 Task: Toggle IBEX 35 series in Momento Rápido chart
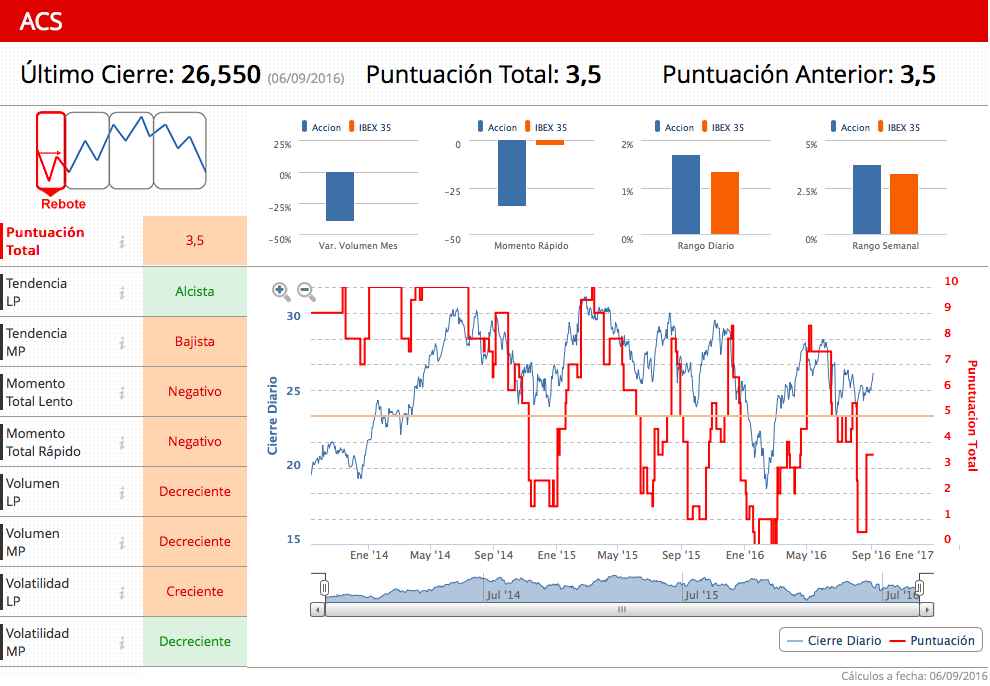point(546,127)
